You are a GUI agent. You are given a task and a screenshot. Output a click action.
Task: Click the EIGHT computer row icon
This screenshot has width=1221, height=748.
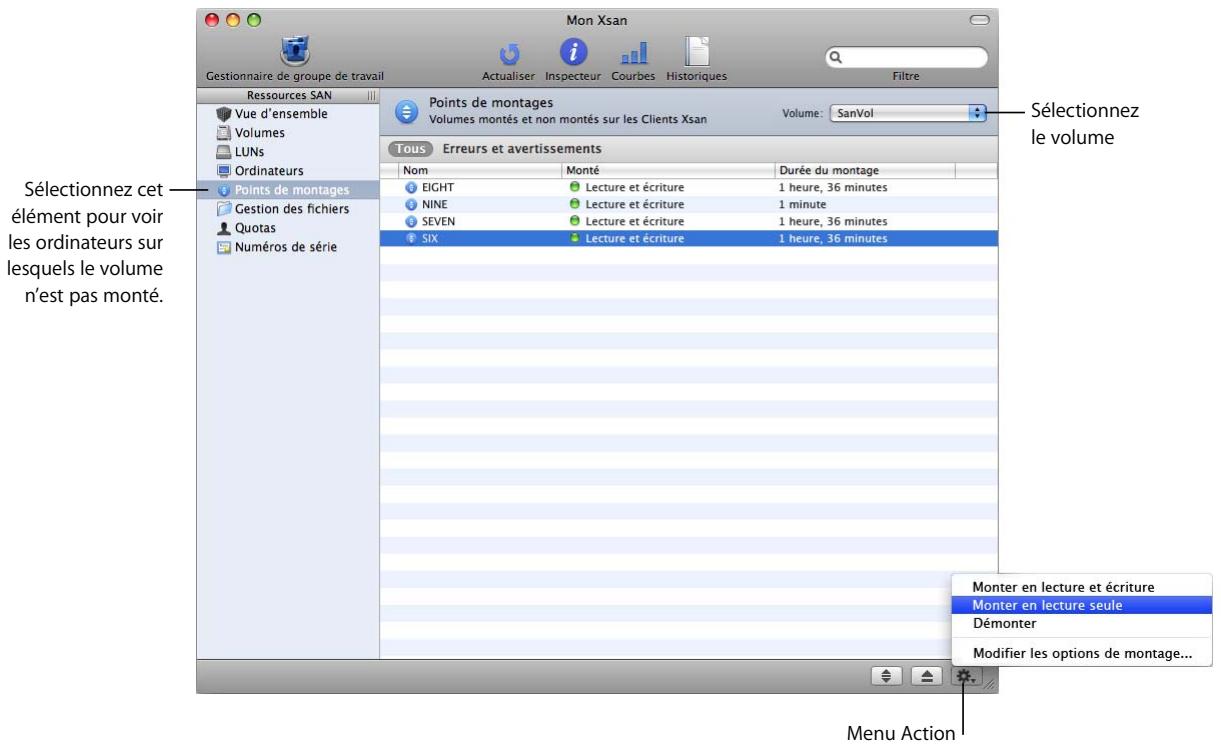click(410, 188)
